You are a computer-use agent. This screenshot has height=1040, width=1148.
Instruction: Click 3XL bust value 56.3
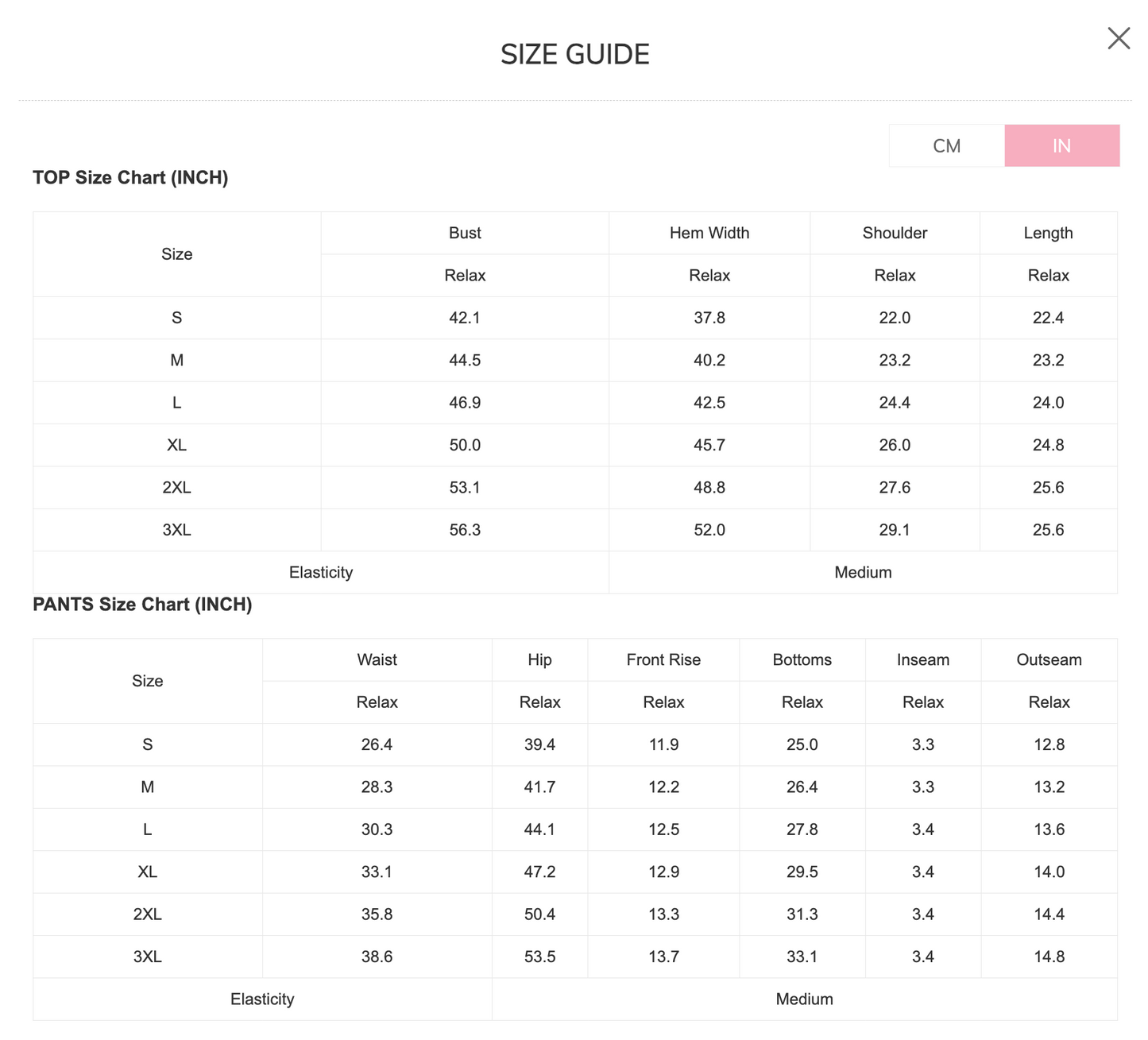coord(465,530)
